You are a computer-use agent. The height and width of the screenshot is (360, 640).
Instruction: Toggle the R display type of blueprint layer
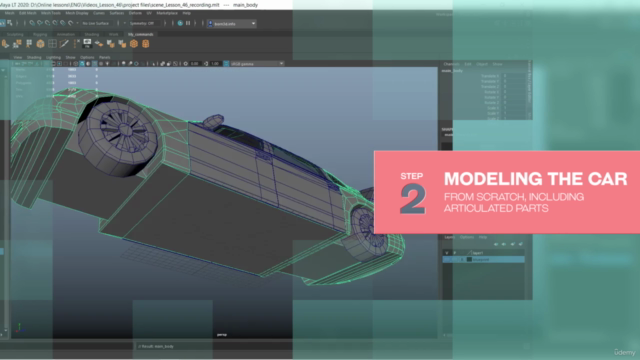coord(462,260)
